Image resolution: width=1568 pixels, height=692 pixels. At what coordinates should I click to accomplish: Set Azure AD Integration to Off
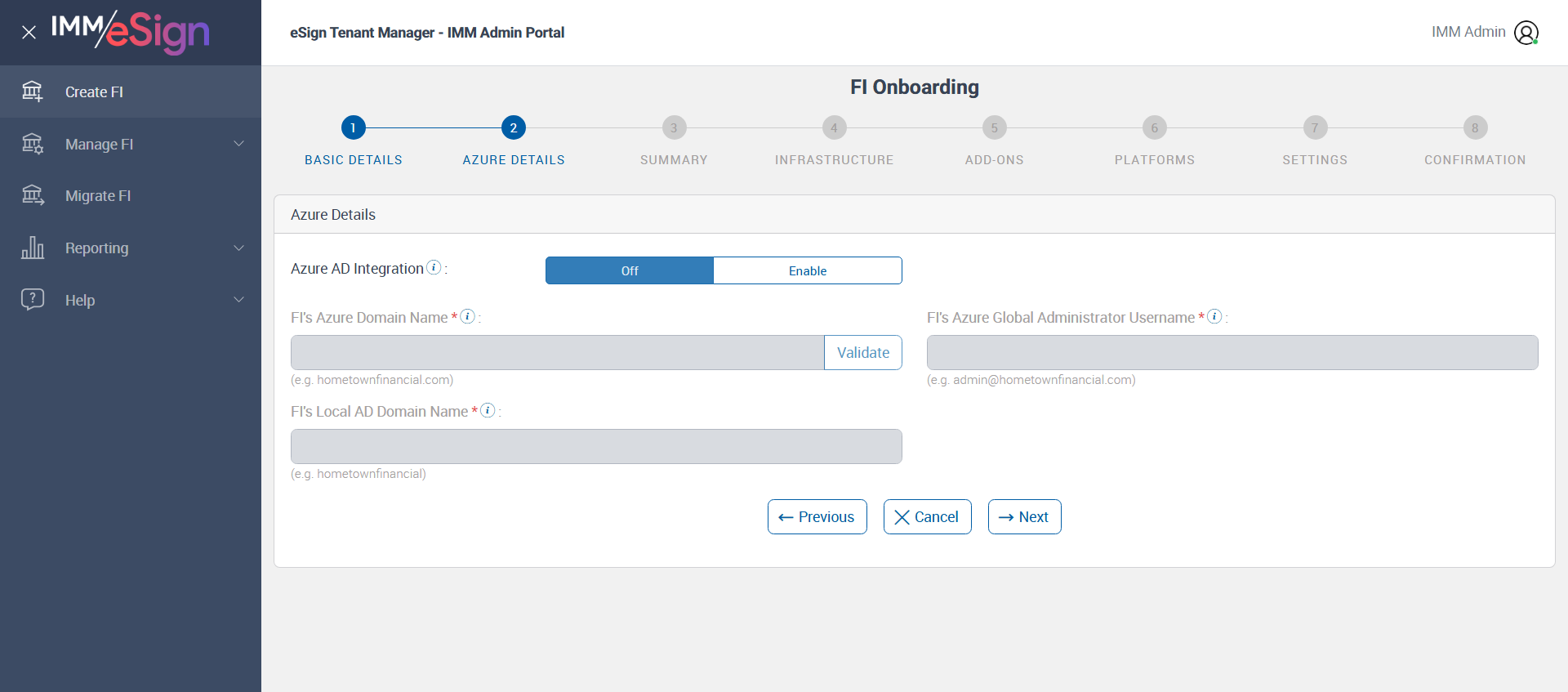(x=630, y=270)
